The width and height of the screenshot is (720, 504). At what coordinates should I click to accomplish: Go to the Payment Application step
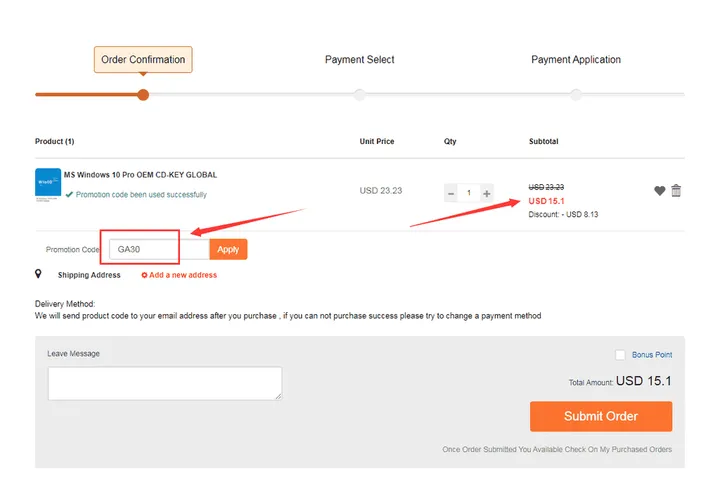click(576, 60)
